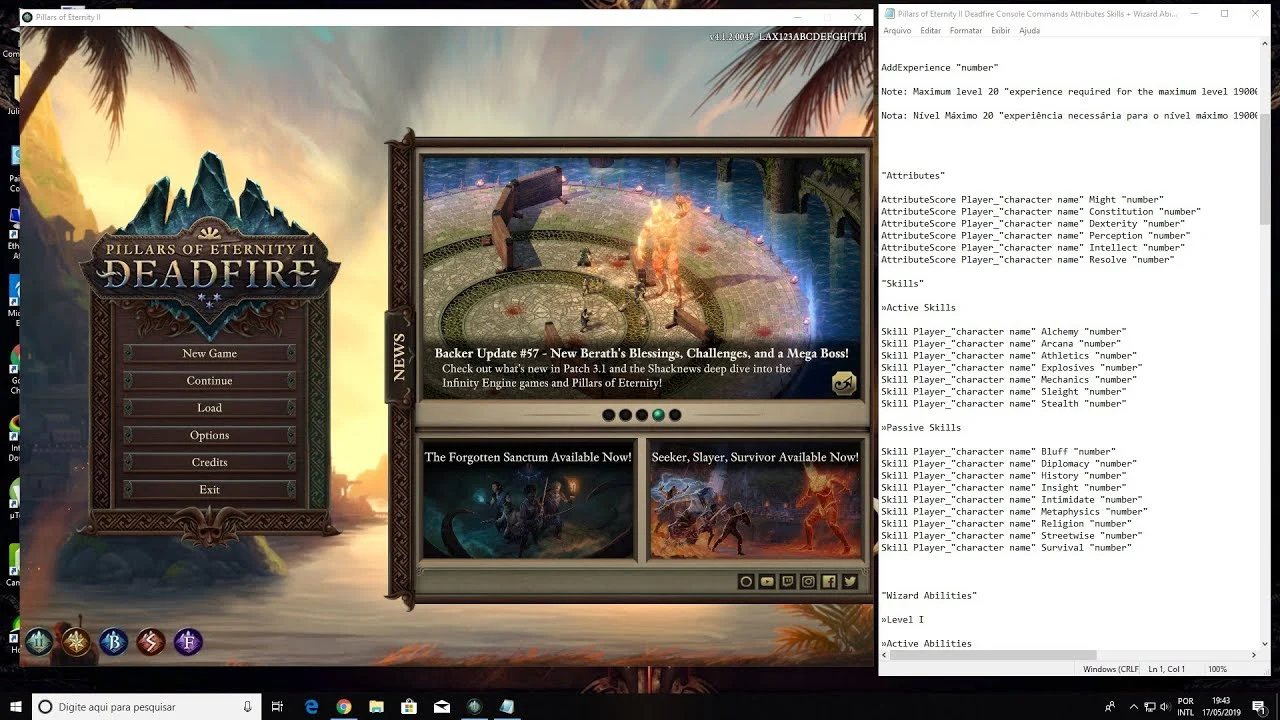
Task: Click New Game in the main menu
Action: click(x=209, y=353)
